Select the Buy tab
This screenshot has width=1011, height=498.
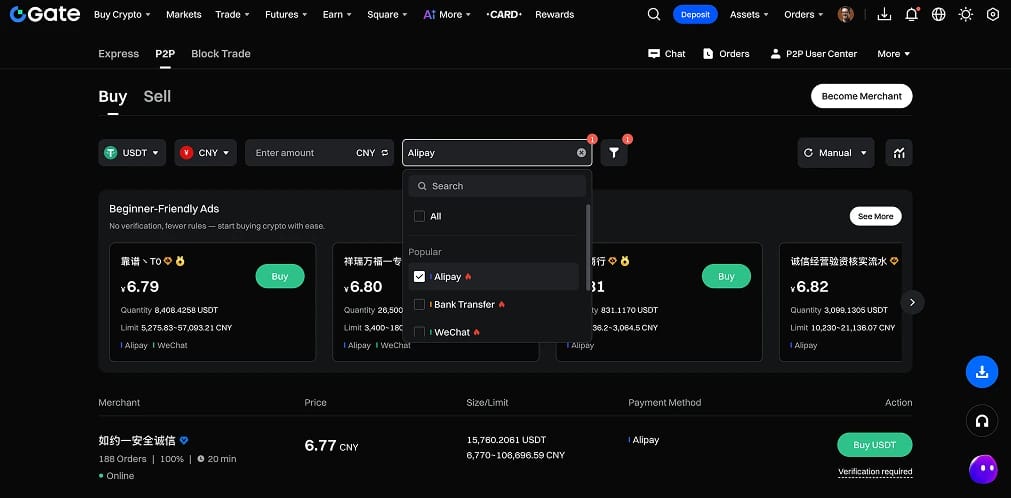(113, 96)
